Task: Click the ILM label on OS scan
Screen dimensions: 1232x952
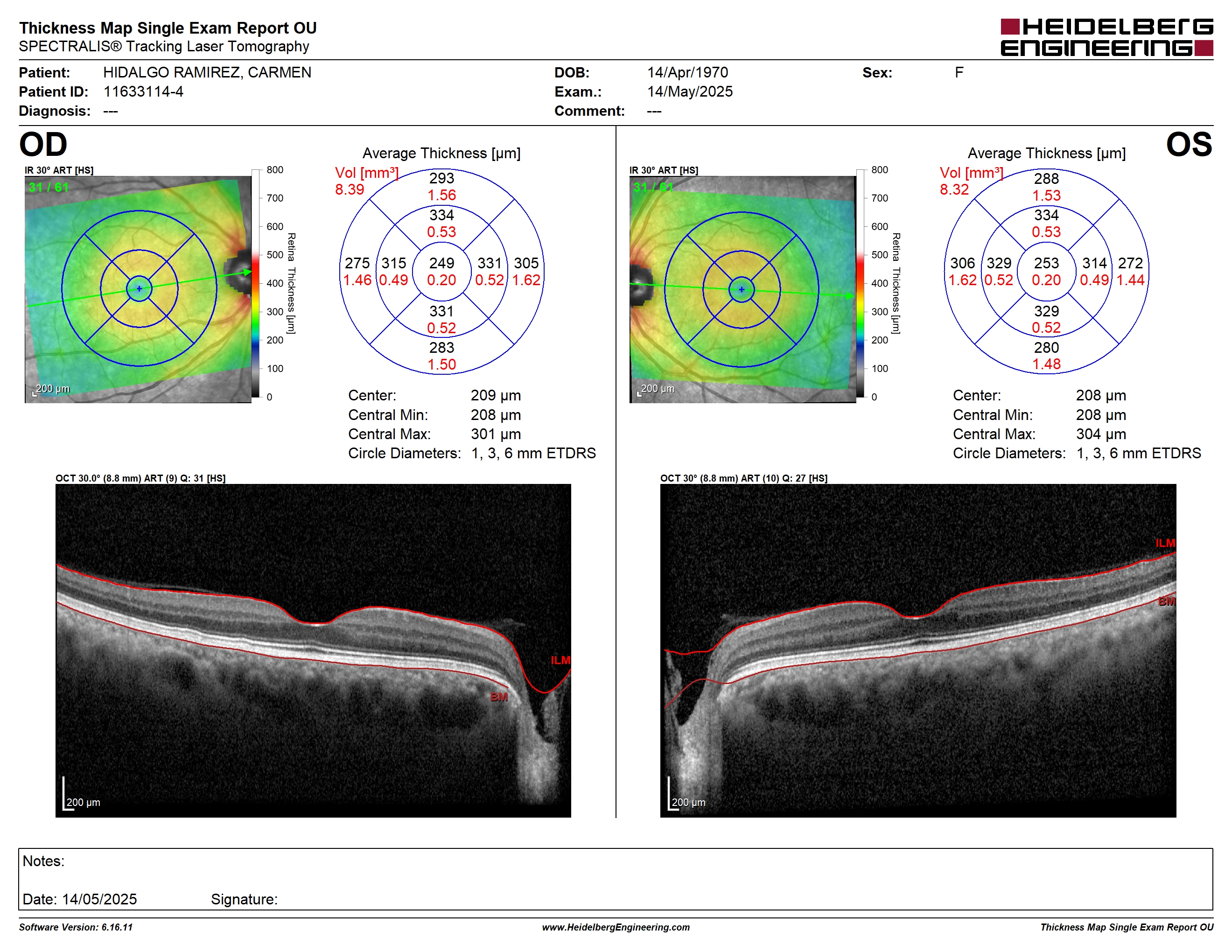Action: (1165, 543)
